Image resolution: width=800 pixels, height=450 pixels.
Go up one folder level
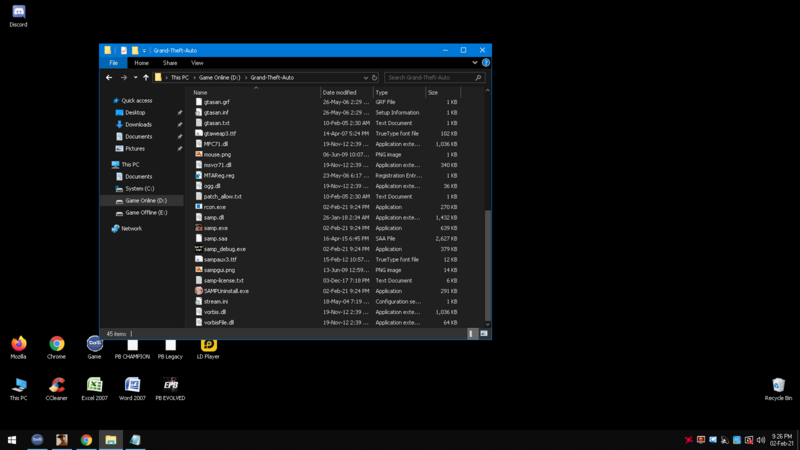pyautogui.click(x=146, y=78)
